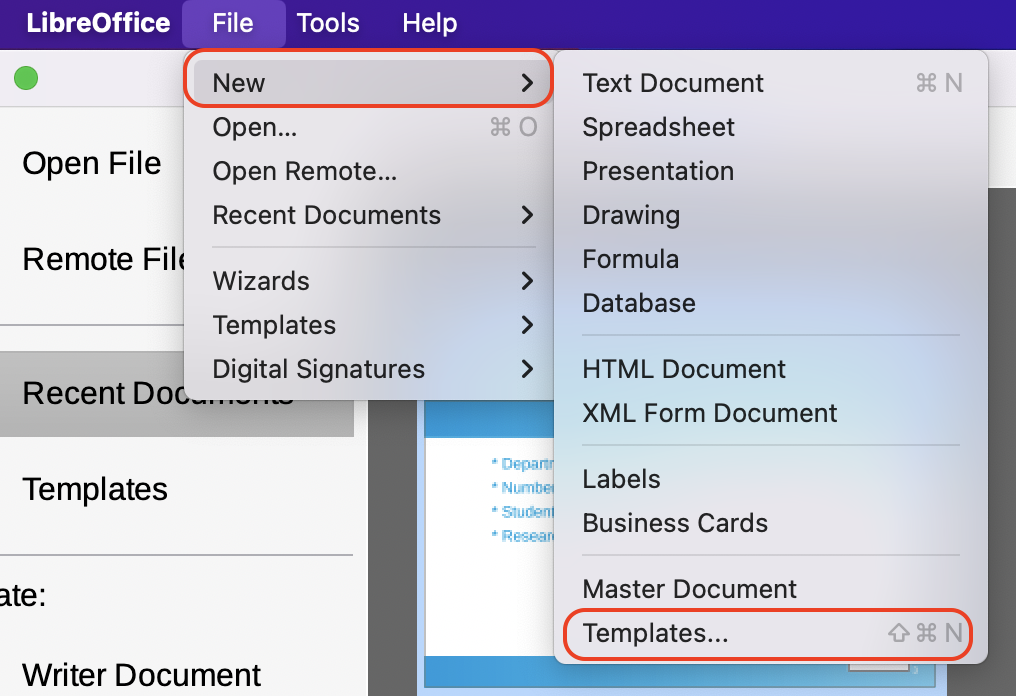
Task: Open the Tools menu
Action: (x=328, y=23)
